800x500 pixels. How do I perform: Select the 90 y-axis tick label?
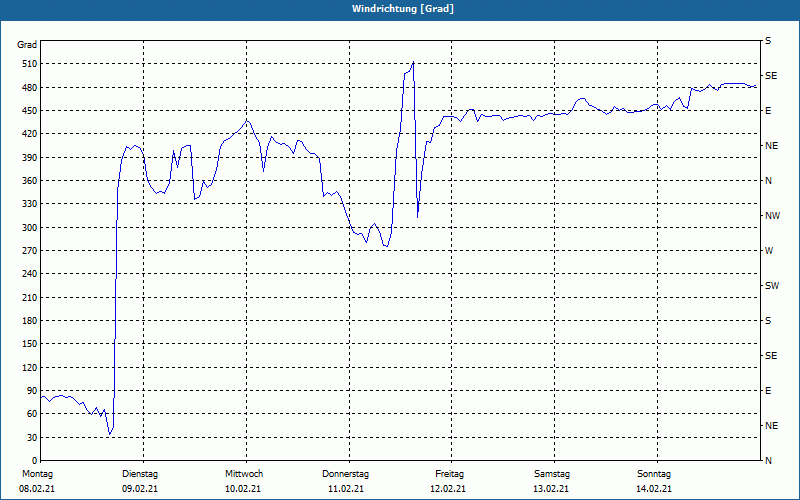click(32, 391)
